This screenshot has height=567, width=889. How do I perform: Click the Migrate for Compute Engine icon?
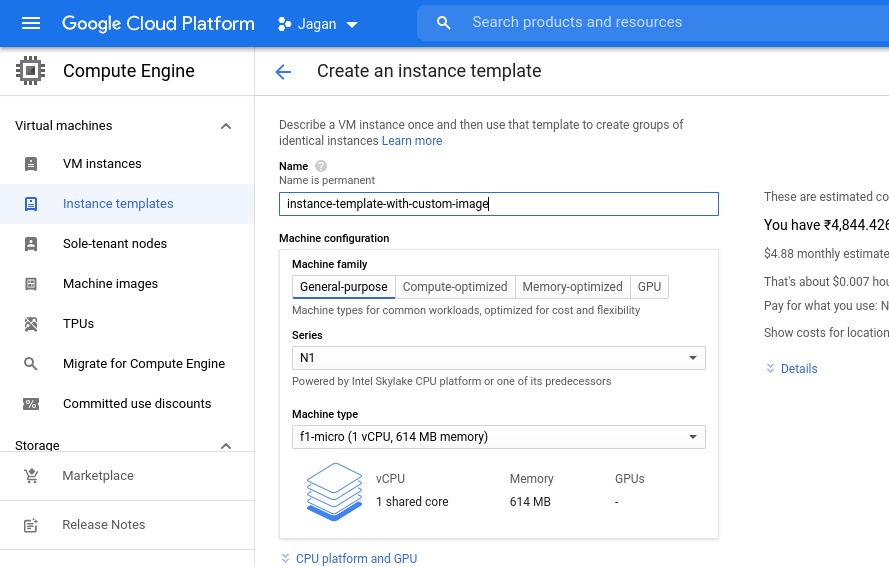point(31,364)
